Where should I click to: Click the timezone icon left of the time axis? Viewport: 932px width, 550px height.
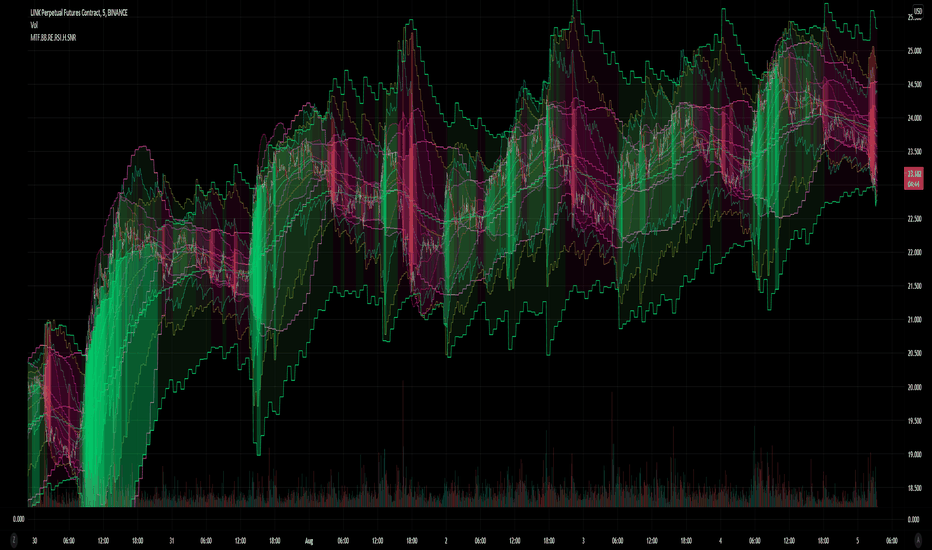tap(14, 540)
